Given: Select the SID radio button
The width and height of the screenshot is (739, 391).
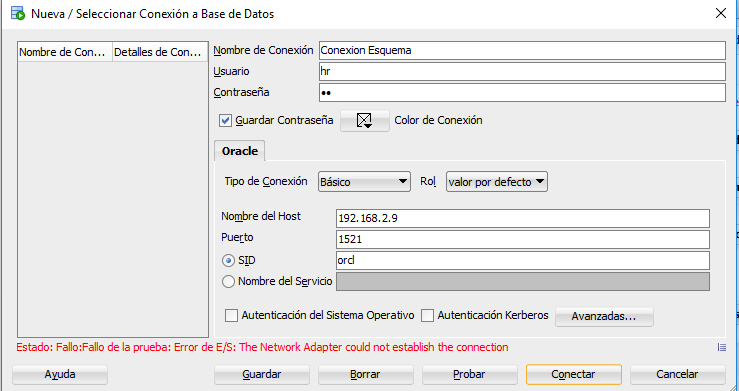Looking at the screenshot, I should pos(228,261).
